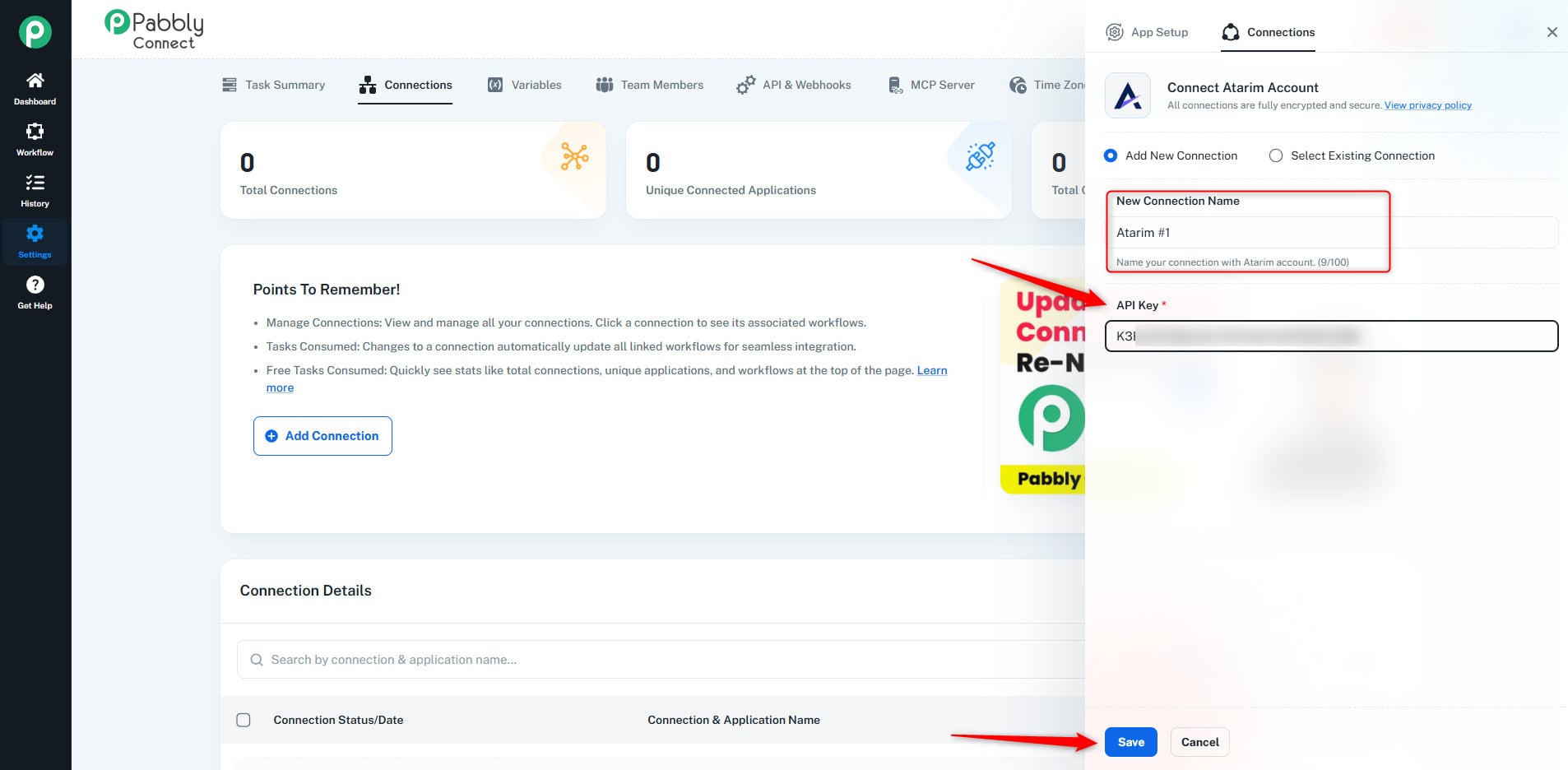Click the Atarim app logo icon

click(1127, 96)
